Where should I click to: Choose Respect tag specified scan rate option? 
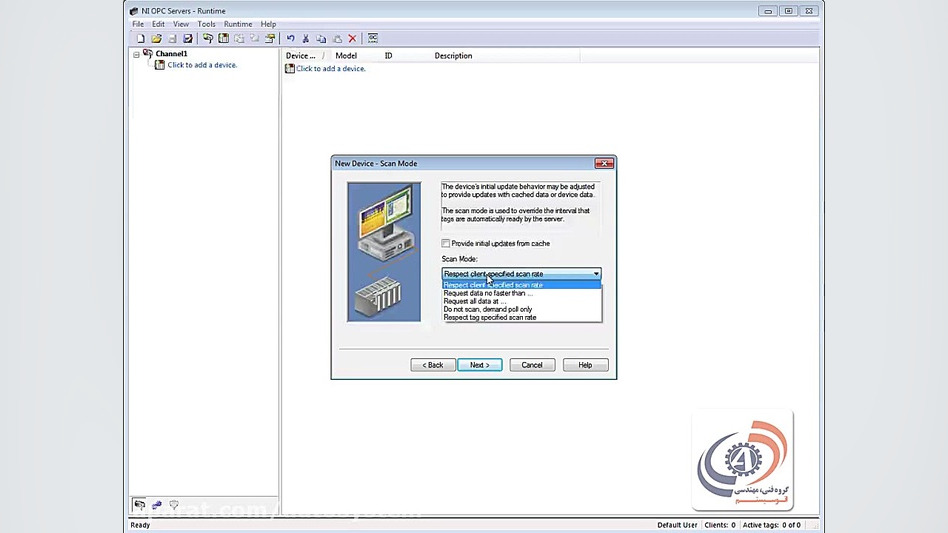(522, 317)
